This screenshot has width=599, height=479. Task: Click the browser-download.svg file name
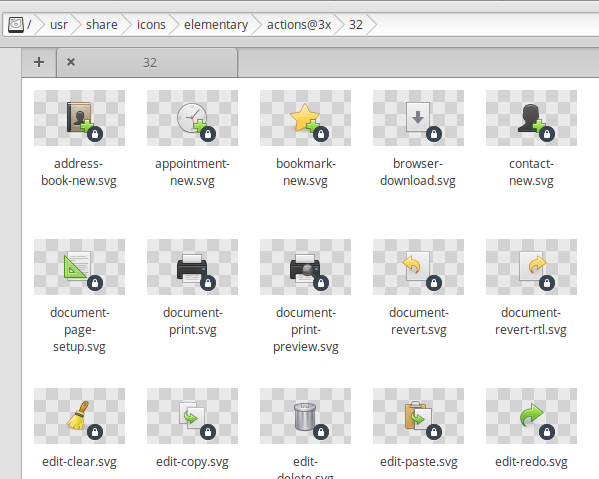point(418,172)
